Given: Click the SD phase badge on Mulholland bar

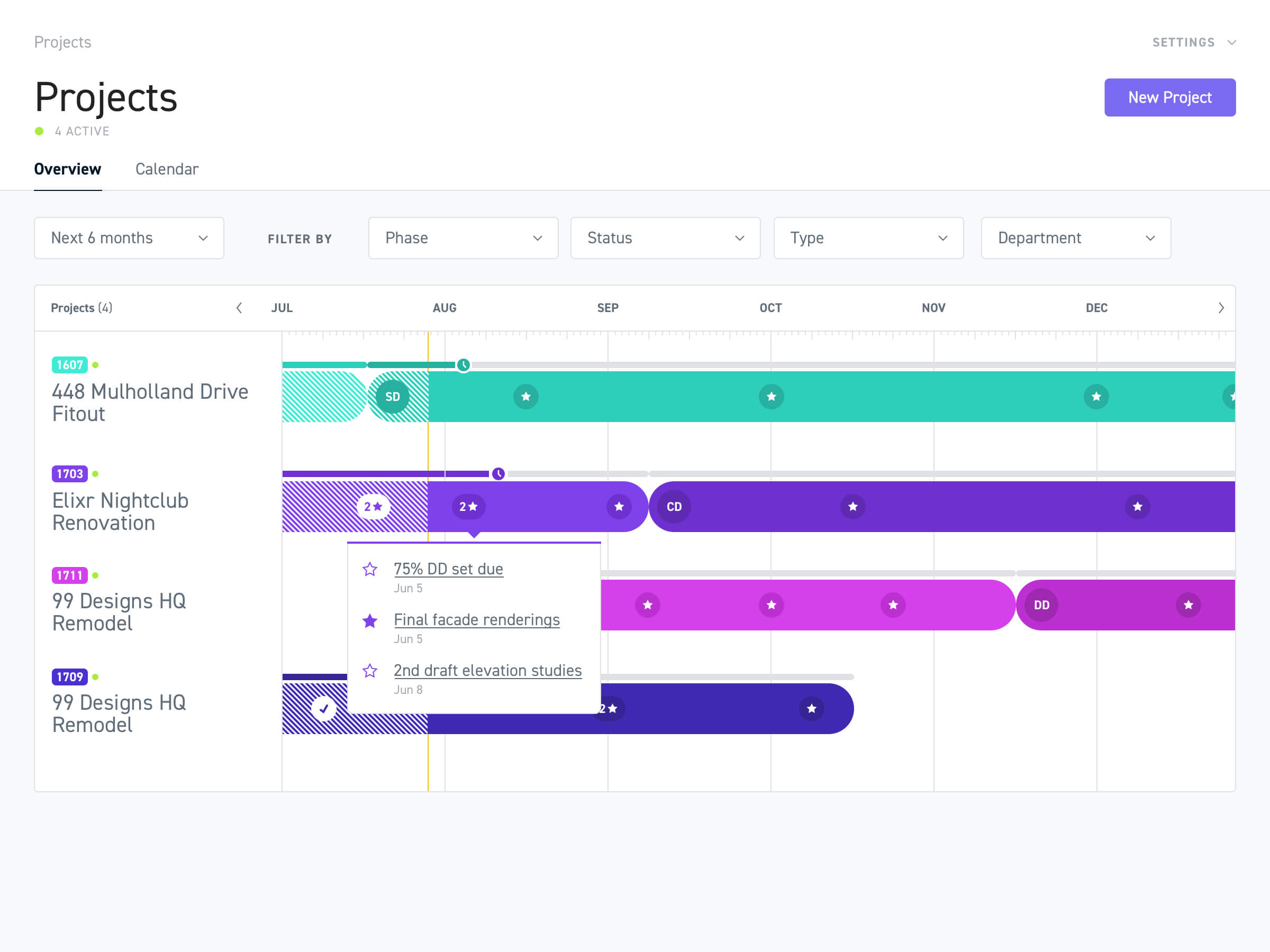Looking at the screenshot, I should point(392,397).
